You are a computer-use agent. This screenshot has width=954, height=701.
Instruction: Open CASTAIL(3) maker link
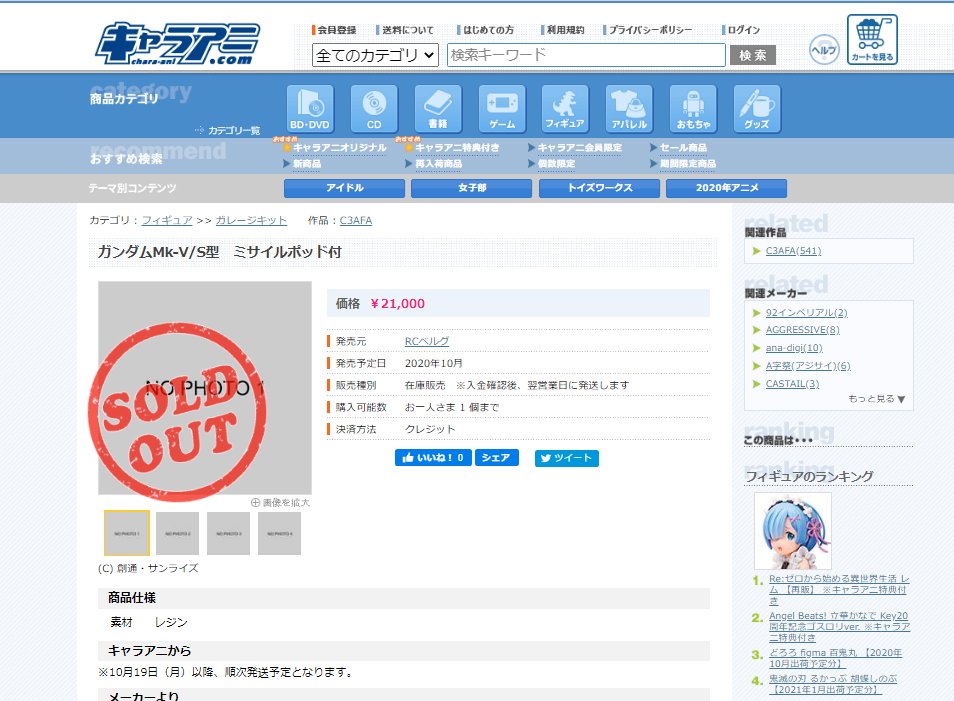click(792, 384)
